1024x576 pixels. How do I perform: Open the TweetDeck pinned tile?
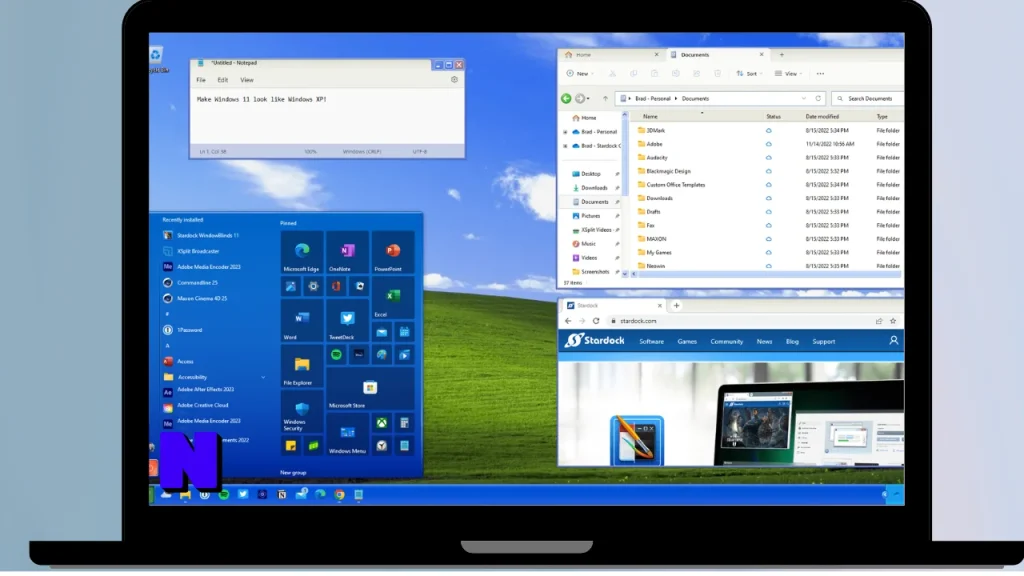(x=347, y=321)
